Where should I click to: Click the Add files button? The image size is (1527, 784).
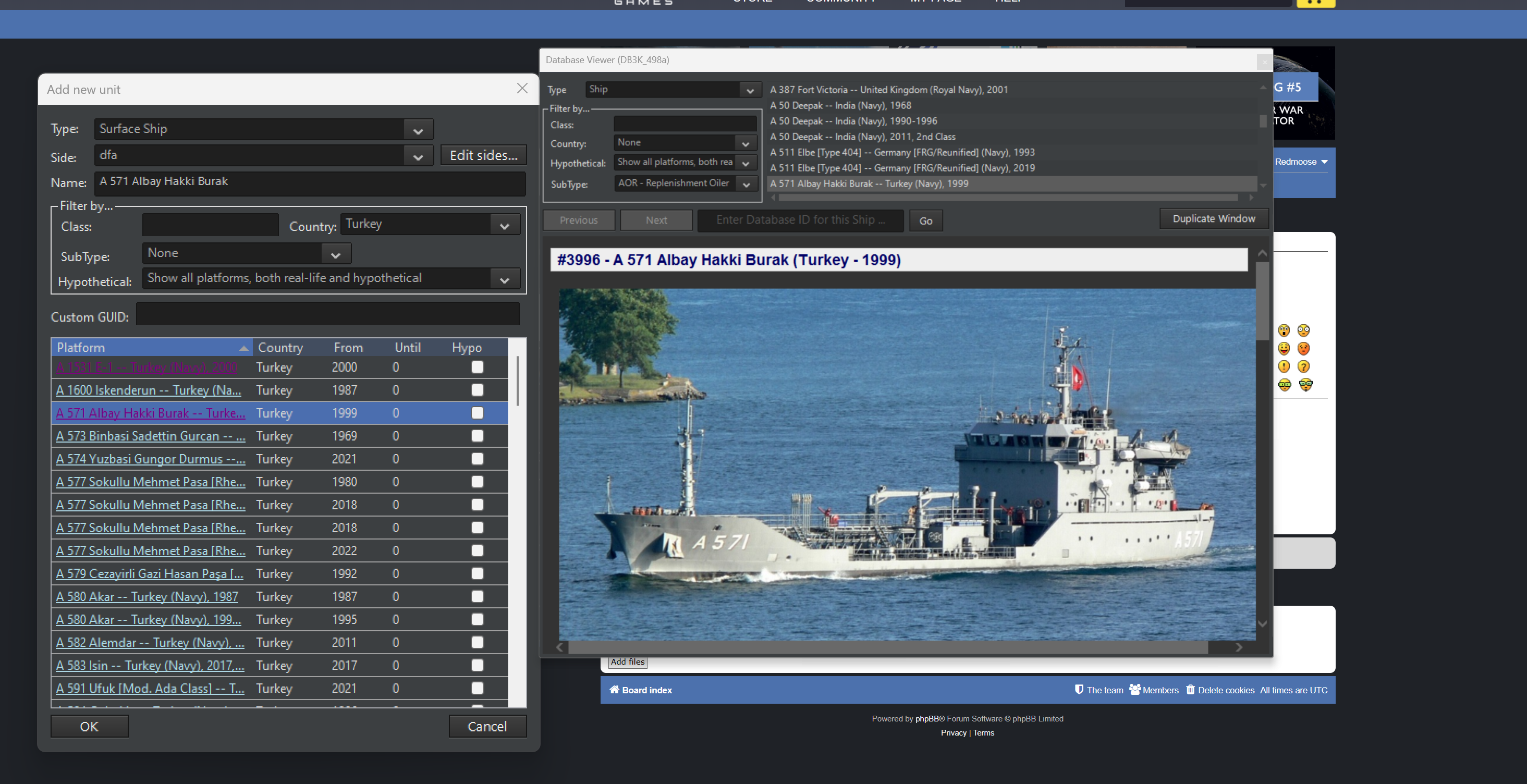point(627,662)
